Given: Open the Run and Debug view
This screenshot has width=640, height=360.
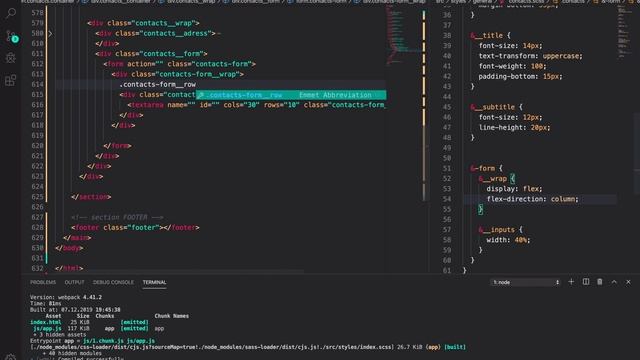Looking at the screenshot, I should [x=11, y=58].
